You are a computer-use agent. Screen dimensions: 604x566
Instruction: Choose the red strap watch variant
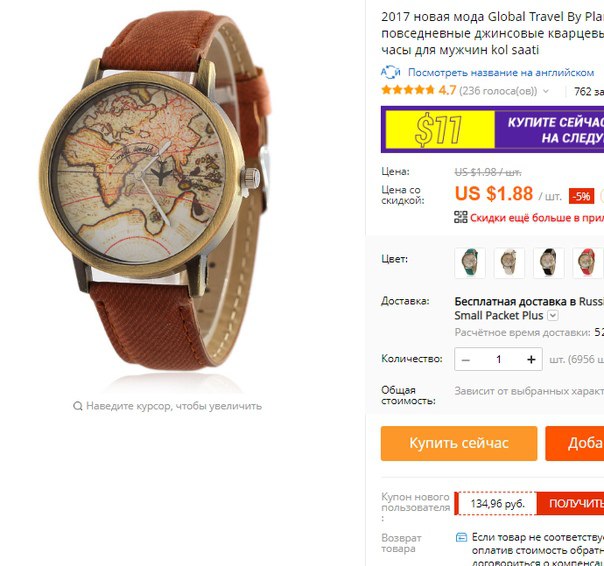tap(588, 263)
